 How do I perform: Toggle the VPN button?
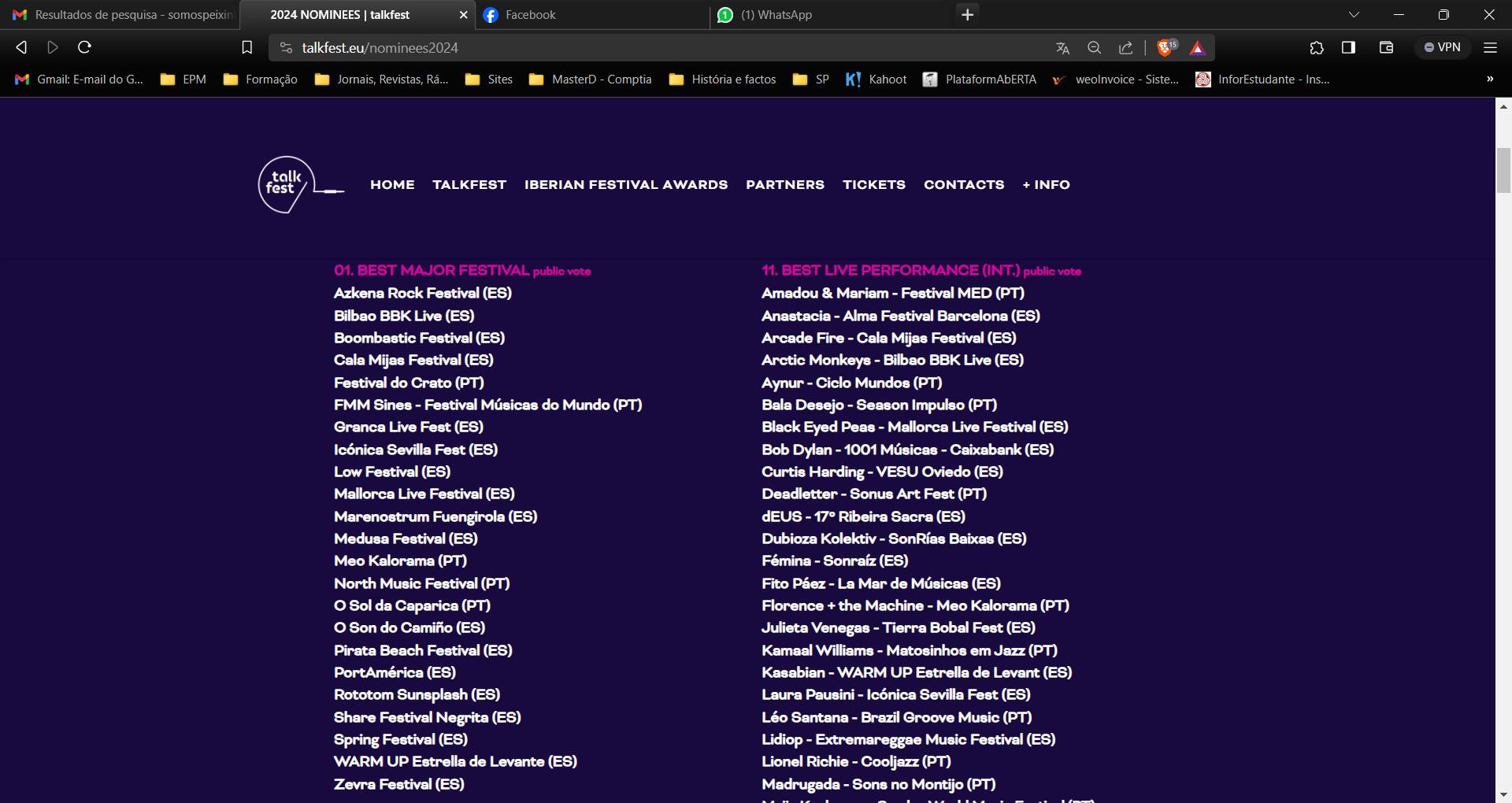click(1443, 48)
